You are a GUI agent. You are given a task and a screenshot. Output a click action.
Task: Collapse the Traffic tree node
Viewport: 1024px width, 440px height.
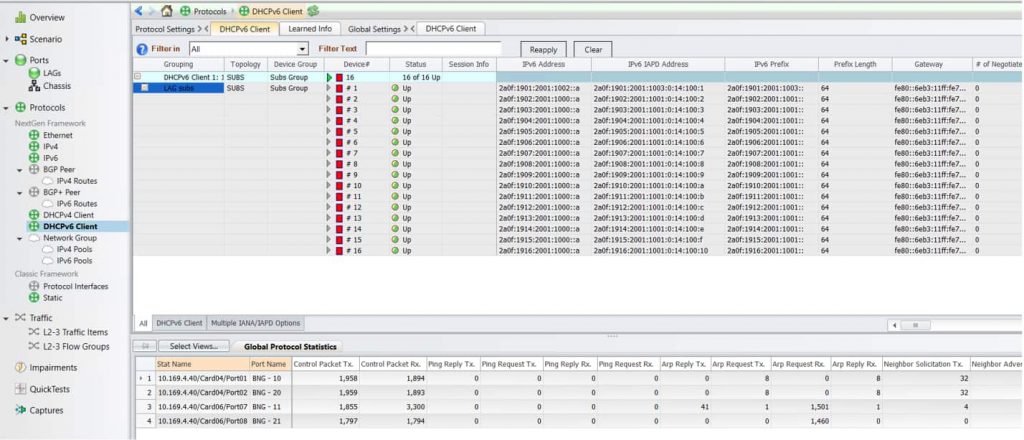tap(7, 318)
